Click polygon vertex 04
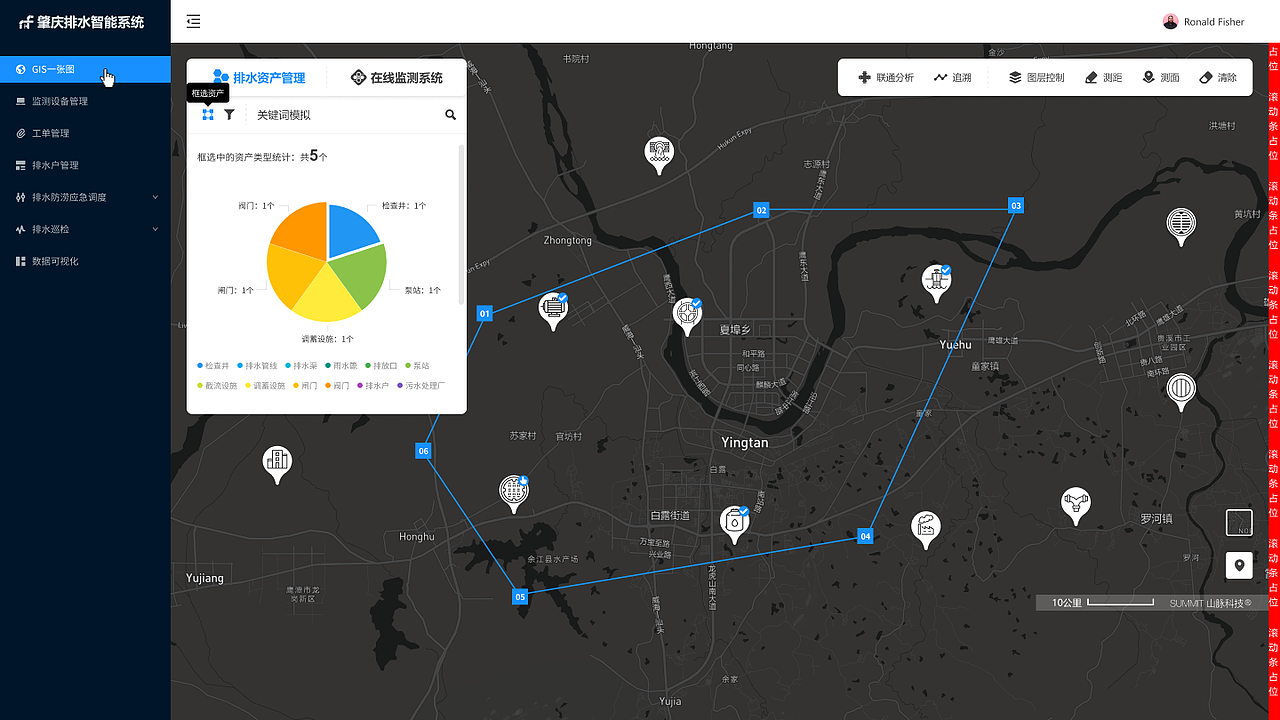Screen dimensions: 1280x720 point(866,536)
